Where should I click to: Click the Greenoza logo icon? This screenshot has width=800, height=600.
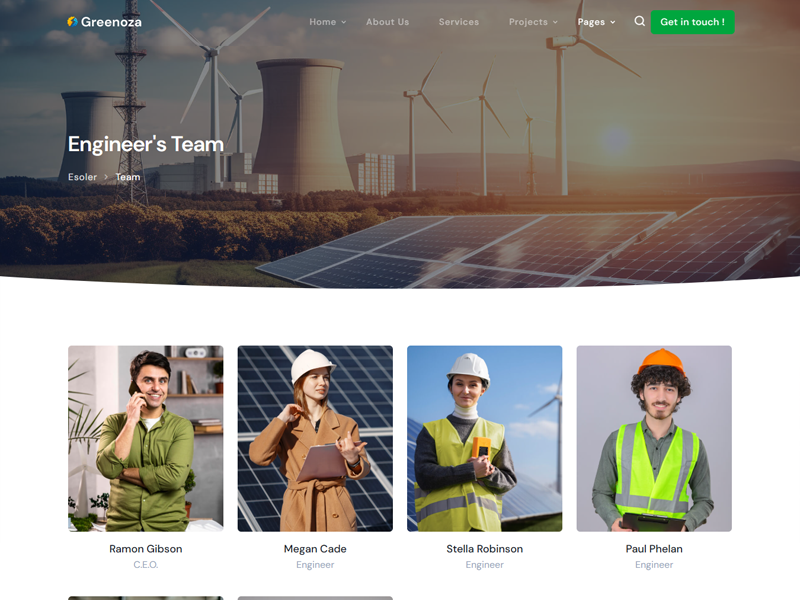[72, 21]
